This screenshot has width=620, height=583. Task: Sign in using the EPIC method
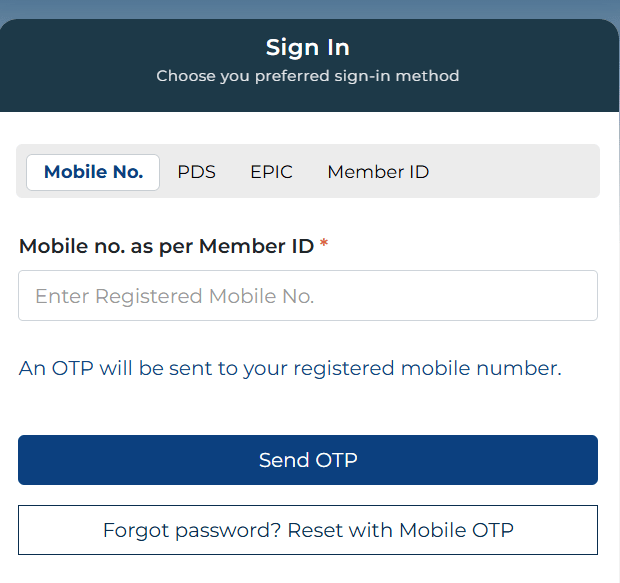point(271,172)
